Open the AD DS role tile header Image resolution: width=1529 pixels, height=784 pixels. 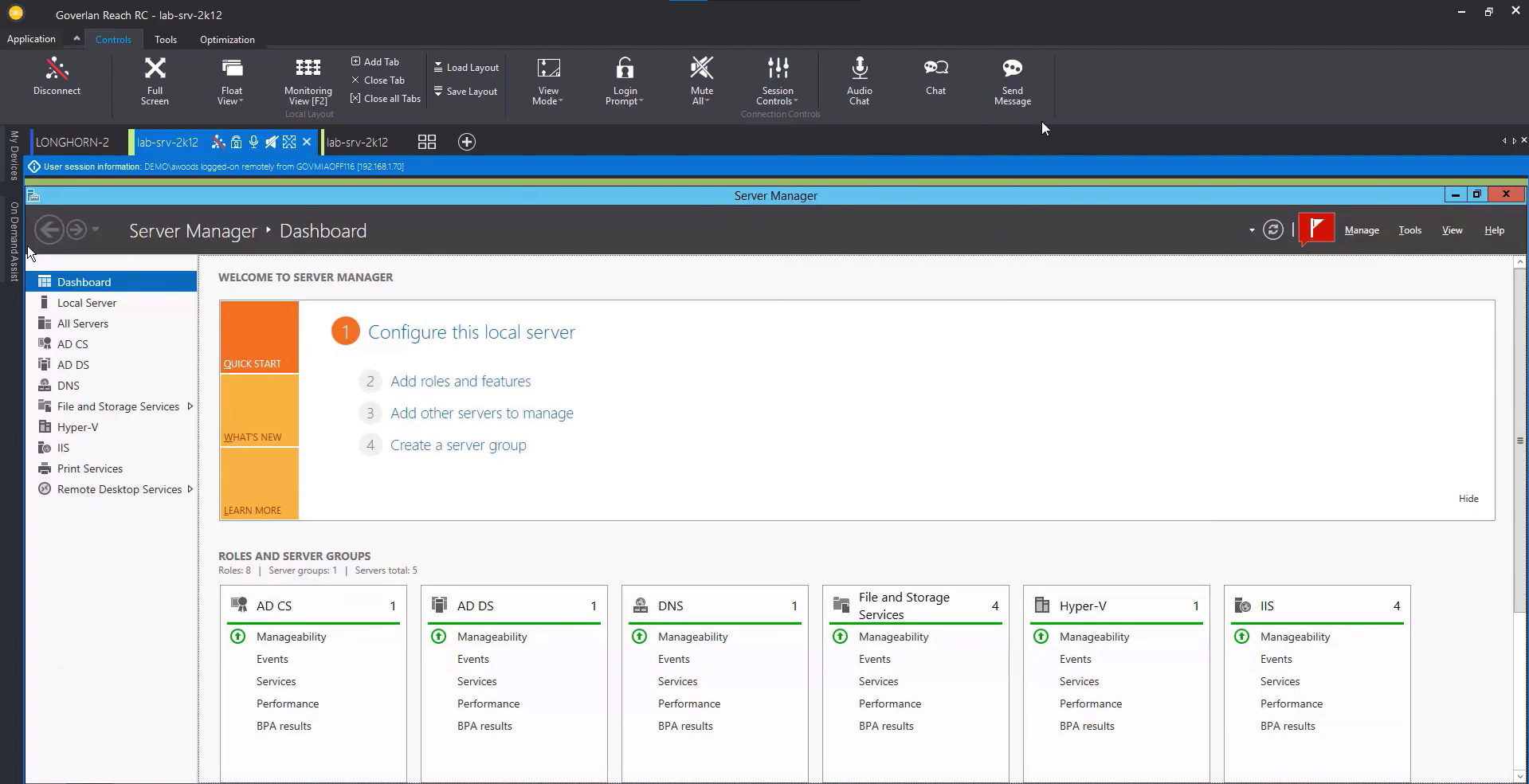(x=514, y=606)
